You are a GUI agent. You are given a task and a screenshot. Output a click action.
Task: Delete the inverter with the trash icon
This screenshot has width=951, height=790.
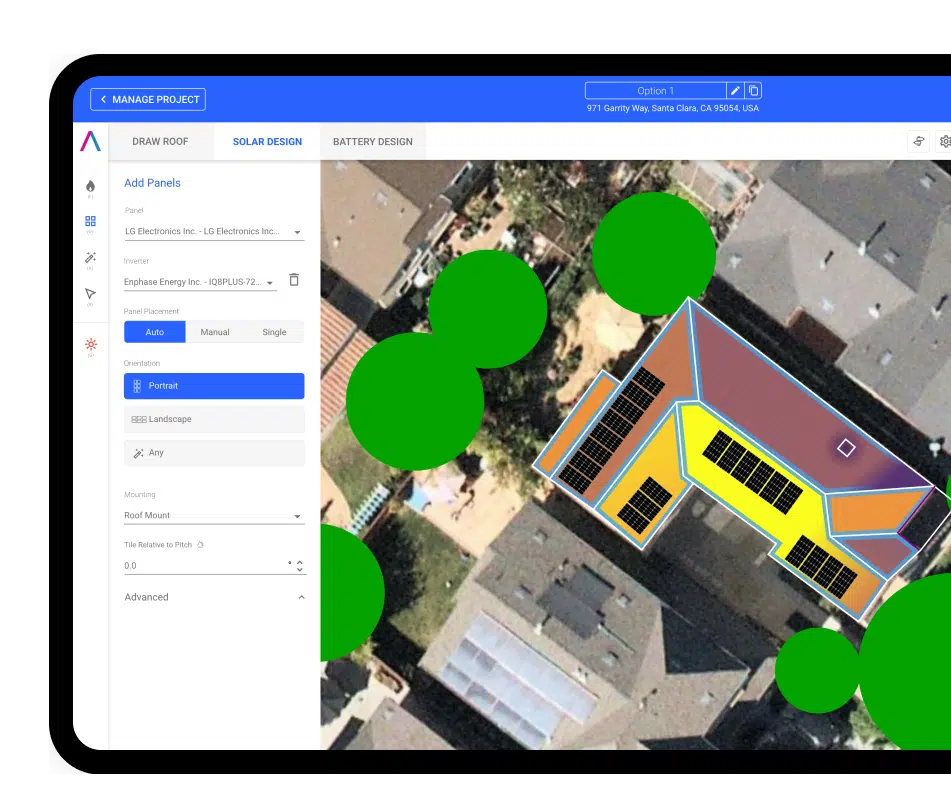[294, 280]
